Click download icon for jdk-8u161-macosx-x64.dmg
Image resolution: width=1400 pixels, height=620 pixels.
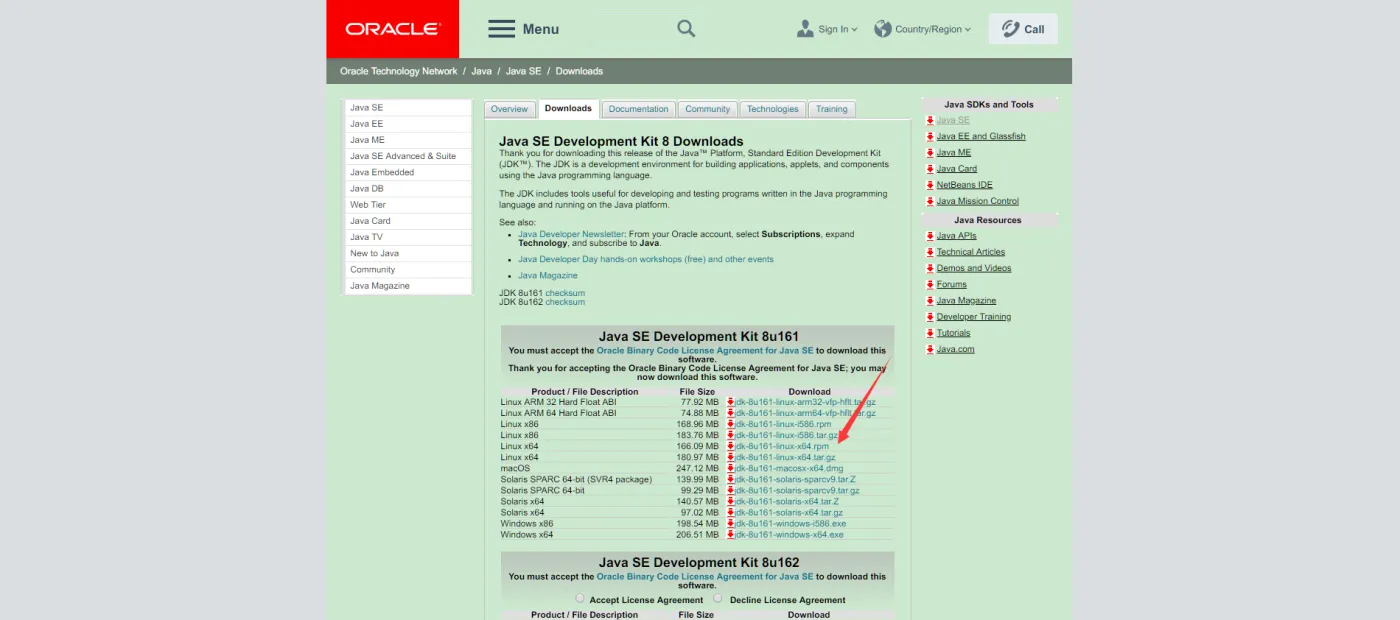pyautogui.click(x=730, y=468)
